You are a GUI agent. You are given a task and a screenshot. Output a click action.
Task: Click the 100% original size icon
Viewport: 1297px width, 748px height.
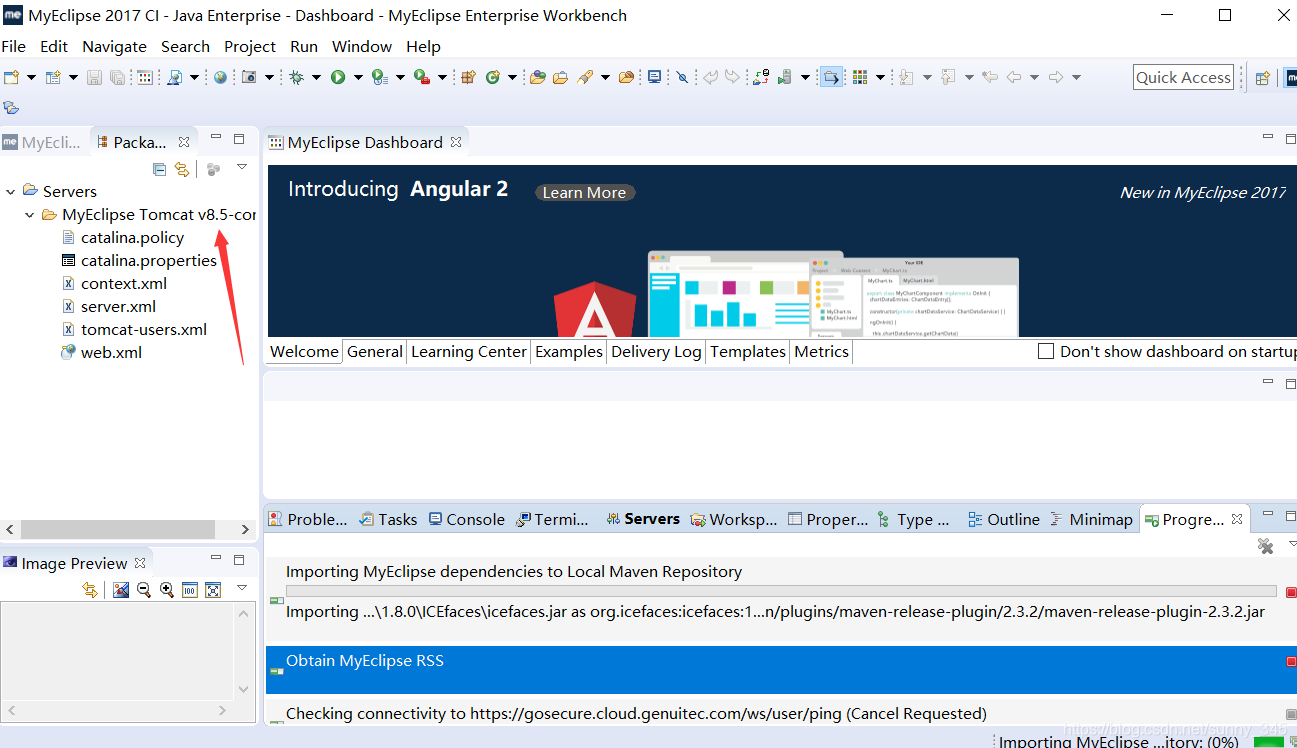[x=189, y=590]
